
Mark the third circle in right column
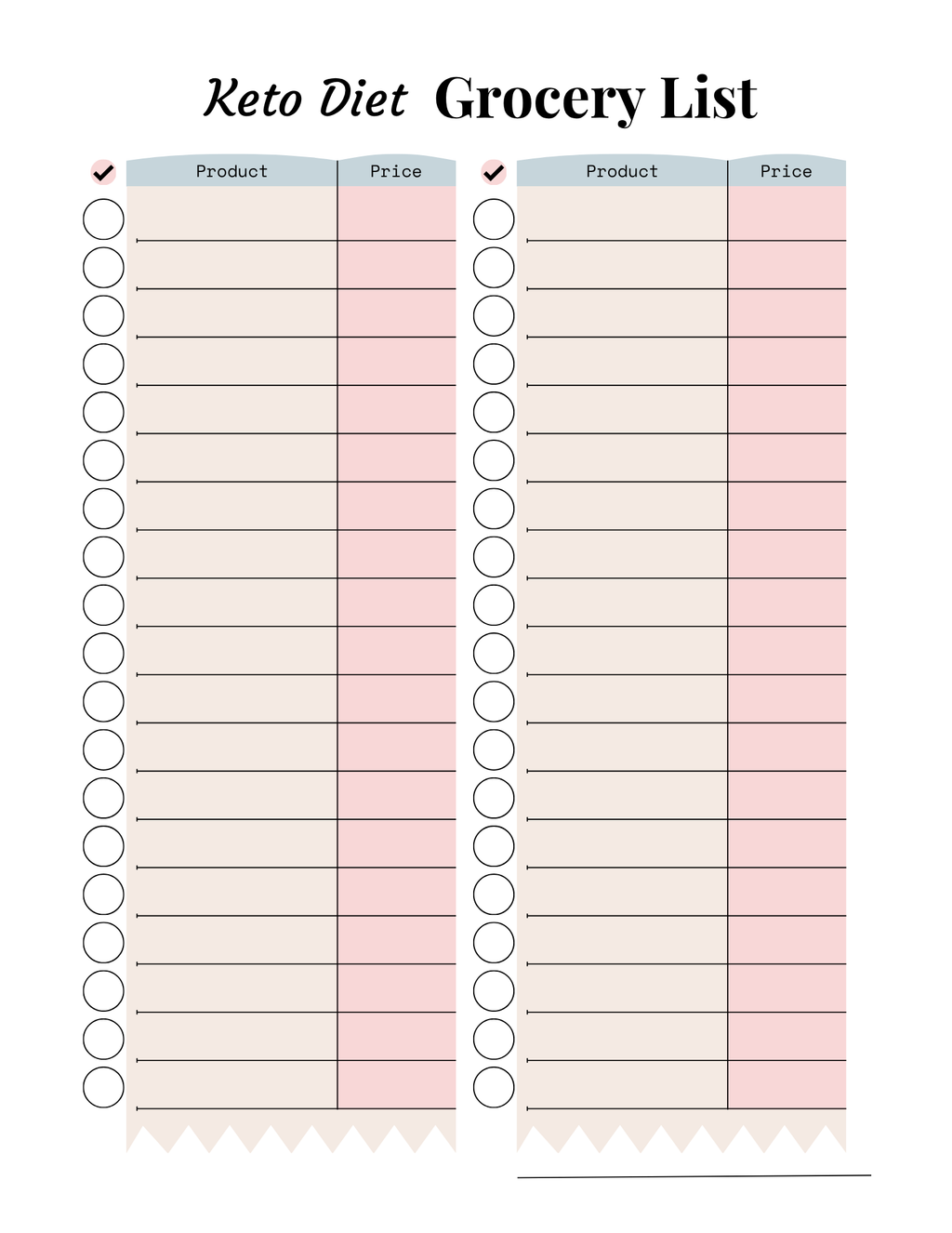tap(494, 316)
